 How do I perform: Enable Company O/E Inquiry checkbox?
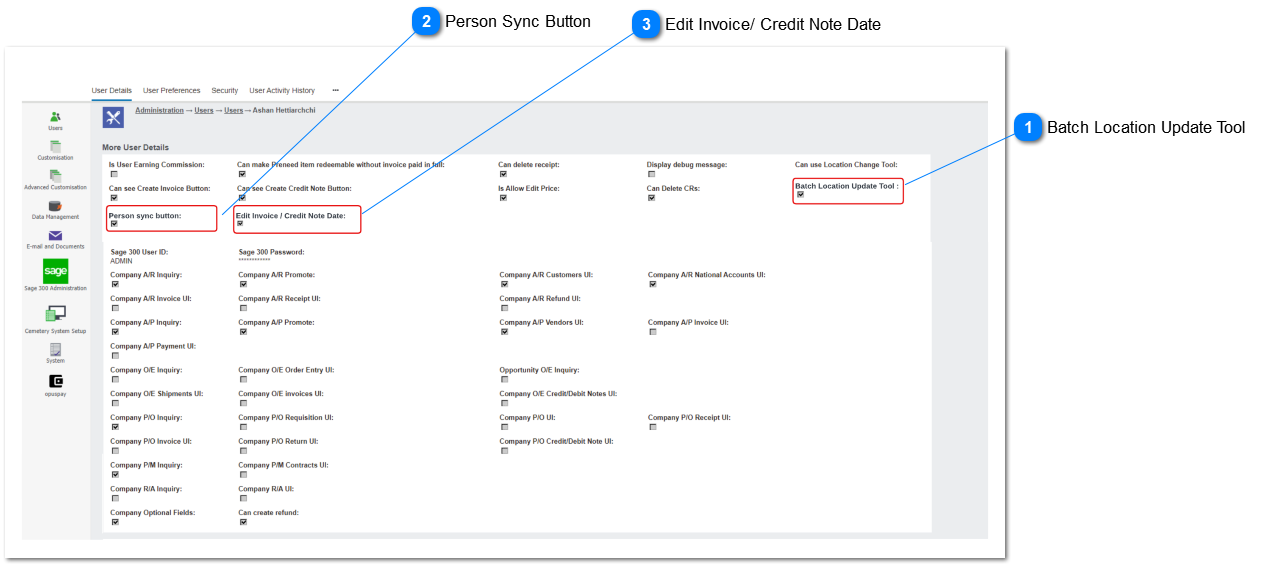pos(115,380)
